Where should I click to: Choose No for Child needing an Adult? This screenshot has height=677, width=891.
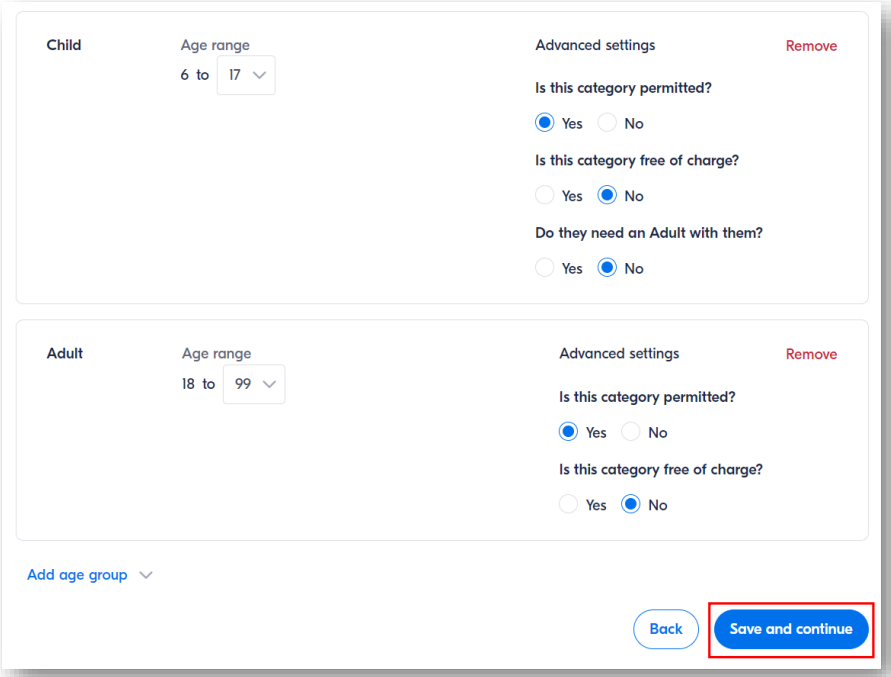coord(607,268)
